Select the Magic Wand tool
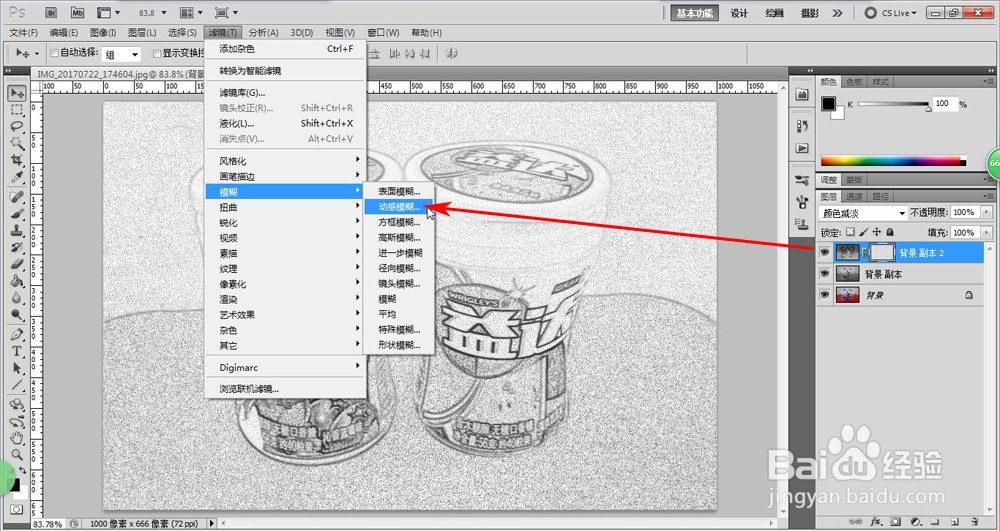This screenshot has height=531, width=1000. point(17,143)
